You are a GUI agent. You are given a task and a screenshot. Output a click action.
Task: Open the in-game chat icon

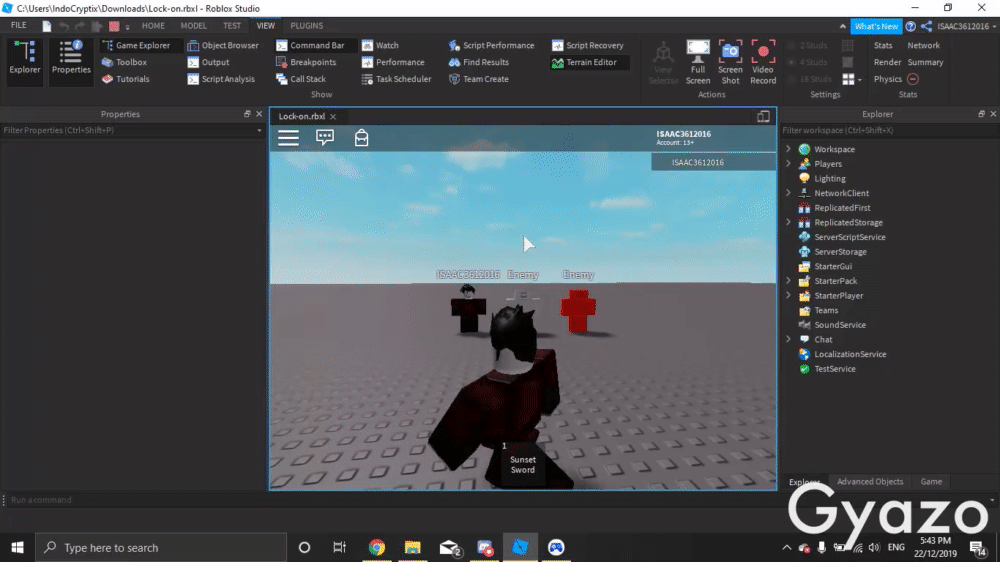325,138
